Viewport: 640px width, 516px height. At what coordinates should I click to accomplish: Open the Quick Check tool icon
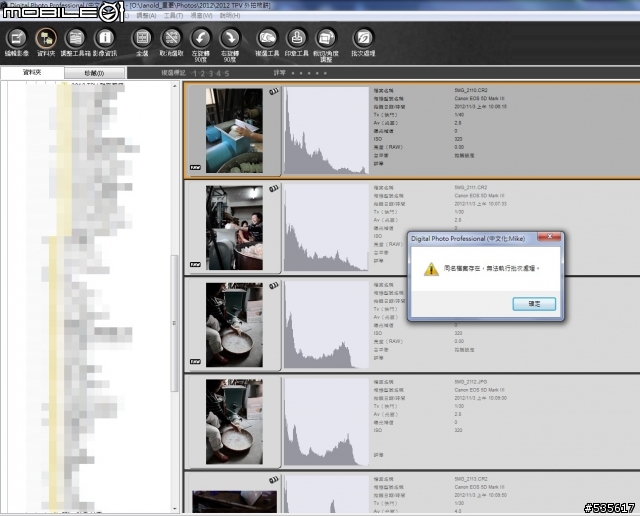point(267,42)
